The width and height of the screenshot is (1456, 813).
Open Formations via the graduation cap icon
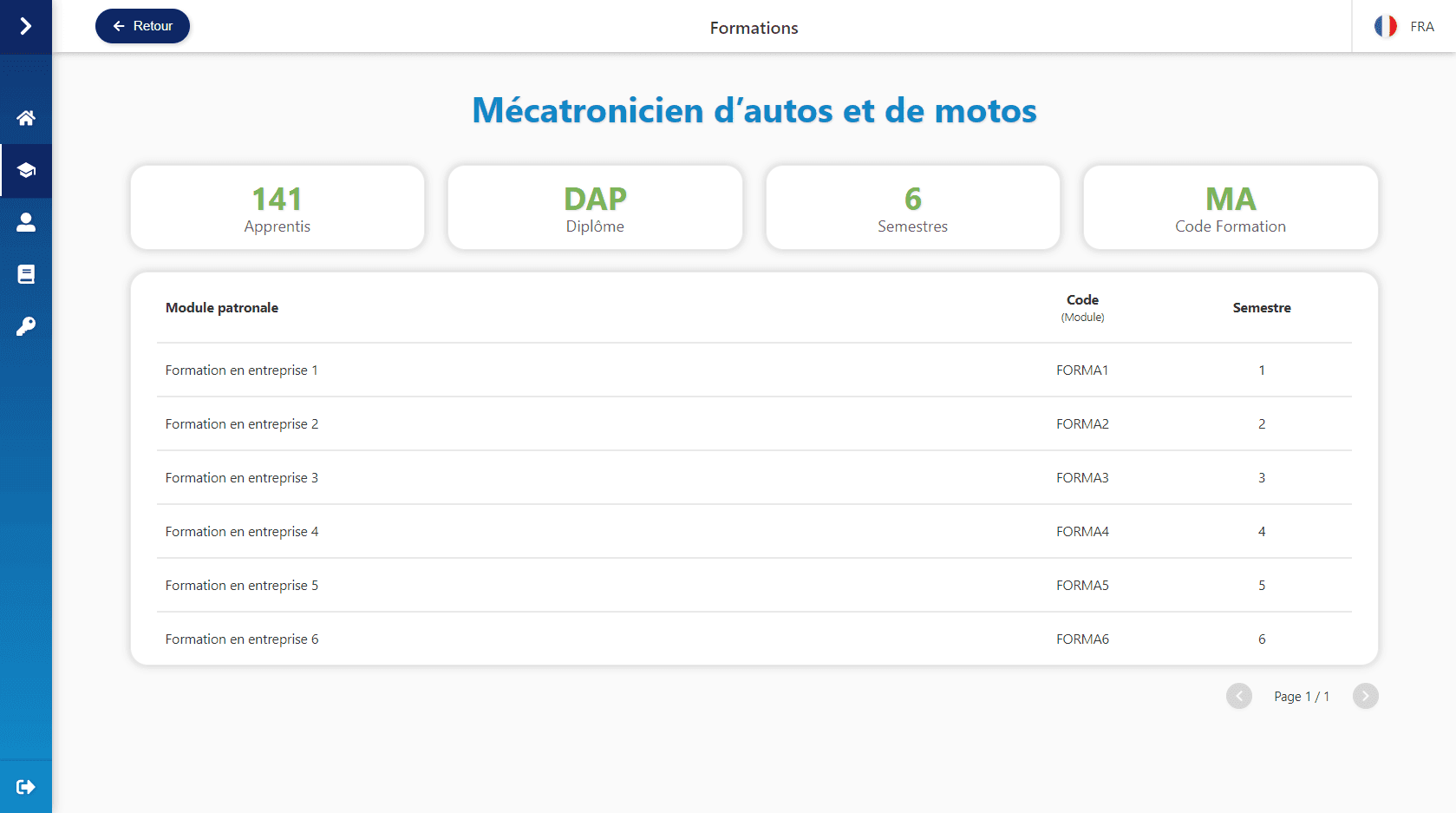26,170
